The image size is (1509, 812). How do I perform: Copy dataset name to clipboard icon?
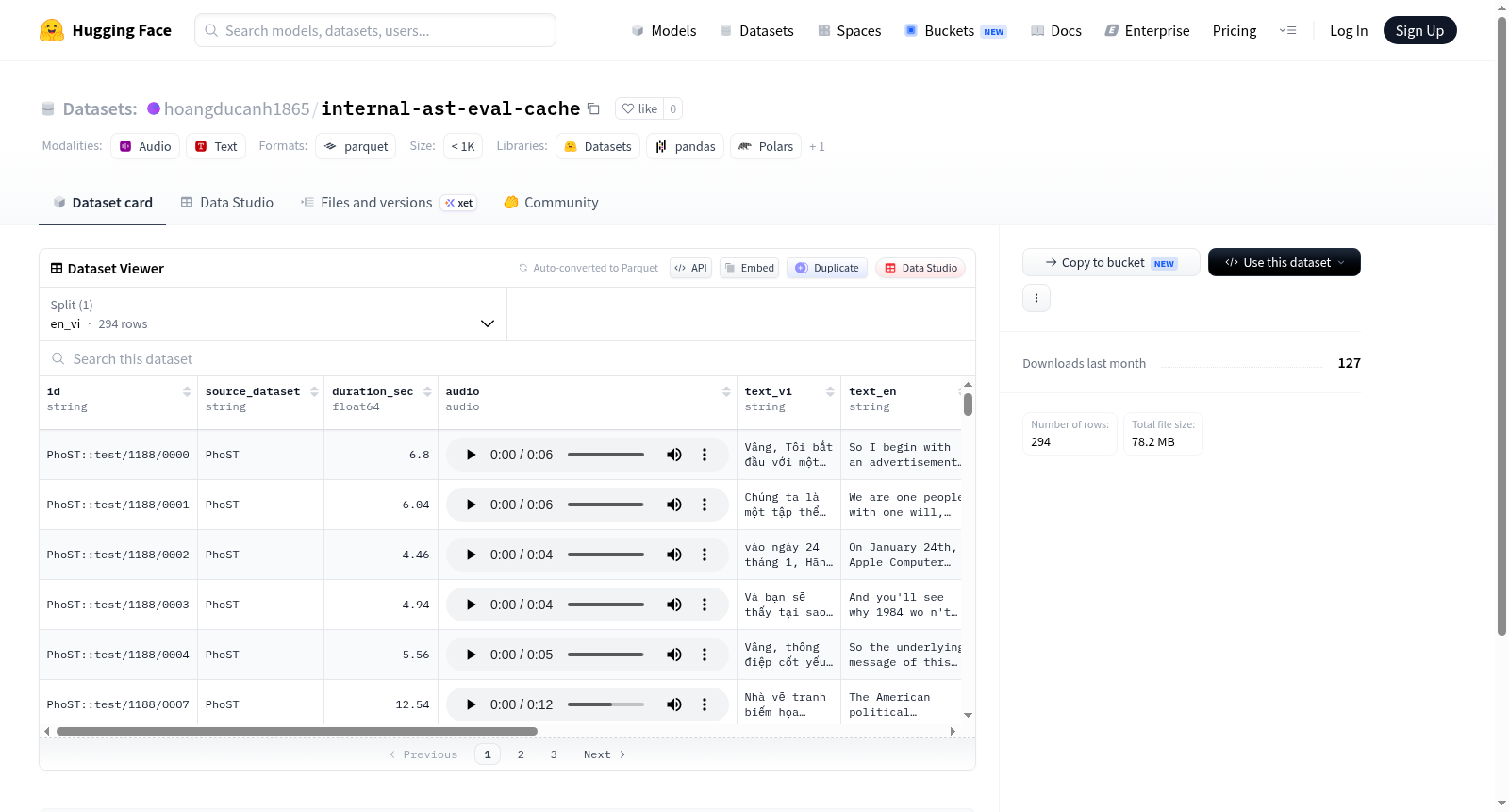(593, 108)
